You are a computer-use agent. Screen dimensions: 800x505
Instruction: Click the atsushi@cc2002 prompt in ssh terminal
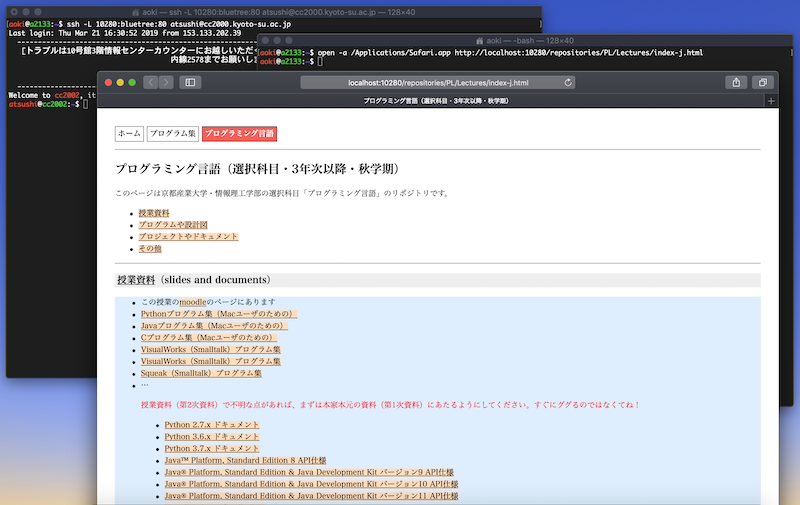(44, 104)
